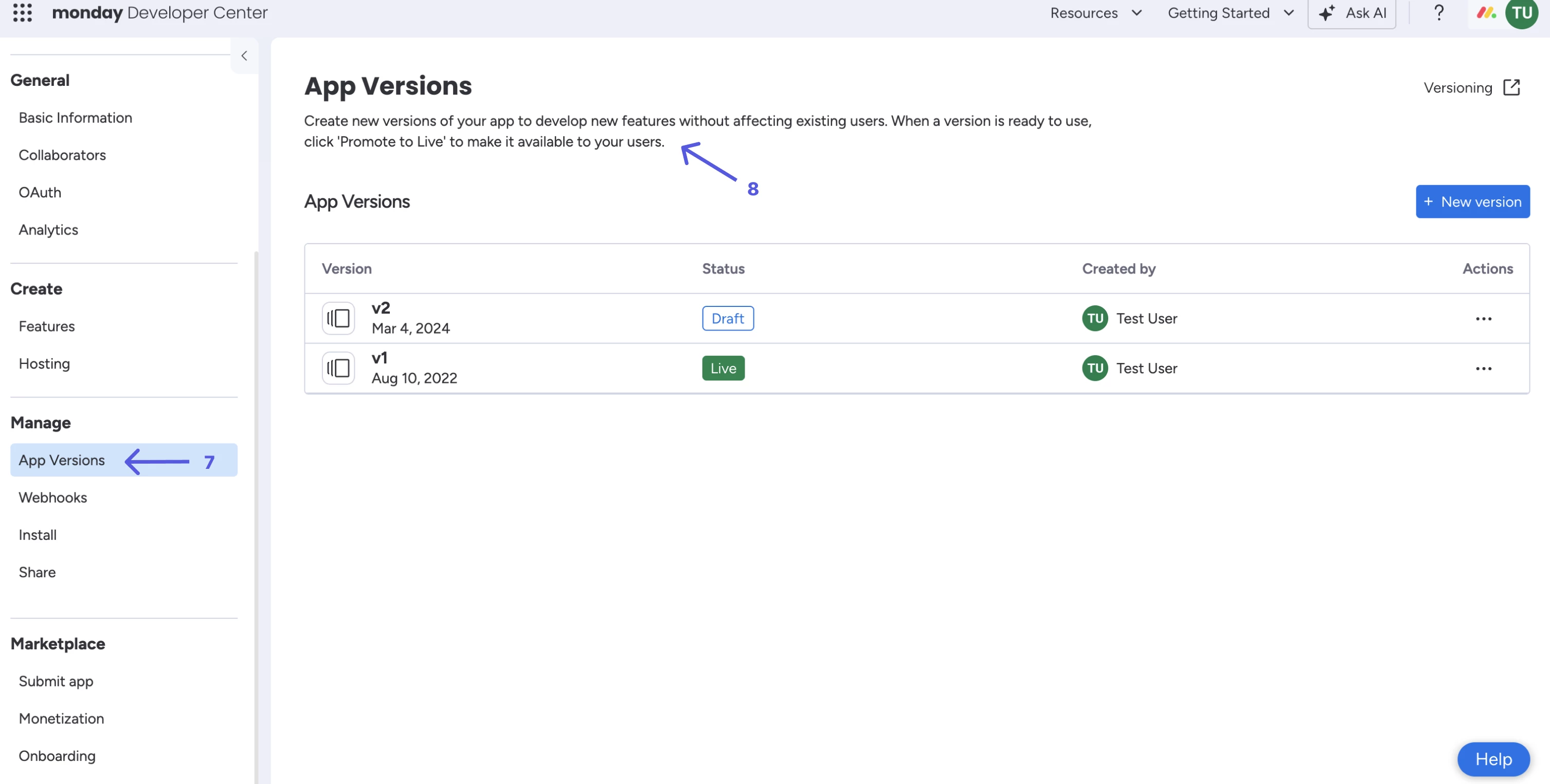Open the Help chat button
1550x784 pixels.
1493,759
